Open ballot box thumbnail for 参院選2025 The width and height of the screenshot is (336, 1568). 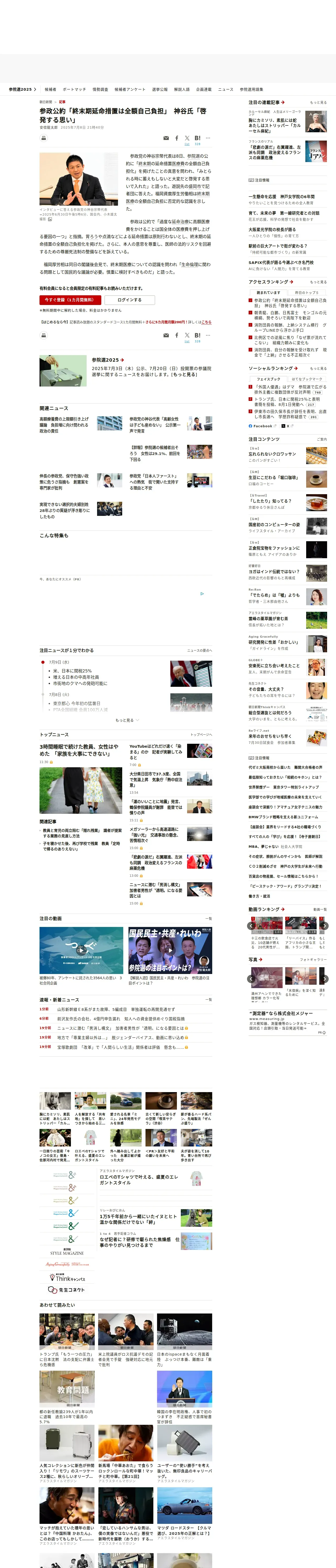[63, 371]
